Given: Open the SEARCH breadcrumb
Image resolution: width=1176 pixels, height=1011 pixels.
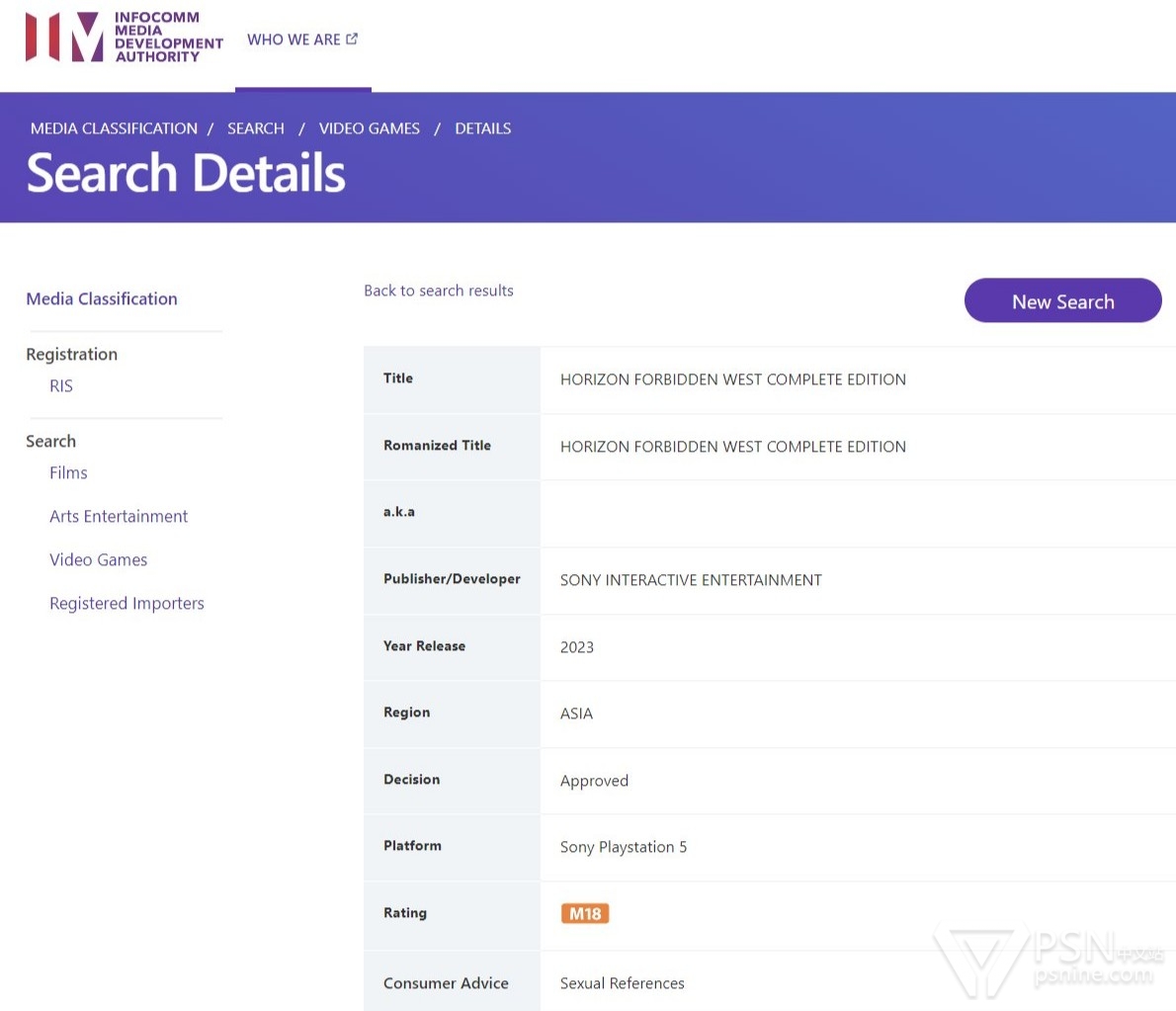Looking at the screenshot, I should tap(256, 128).
